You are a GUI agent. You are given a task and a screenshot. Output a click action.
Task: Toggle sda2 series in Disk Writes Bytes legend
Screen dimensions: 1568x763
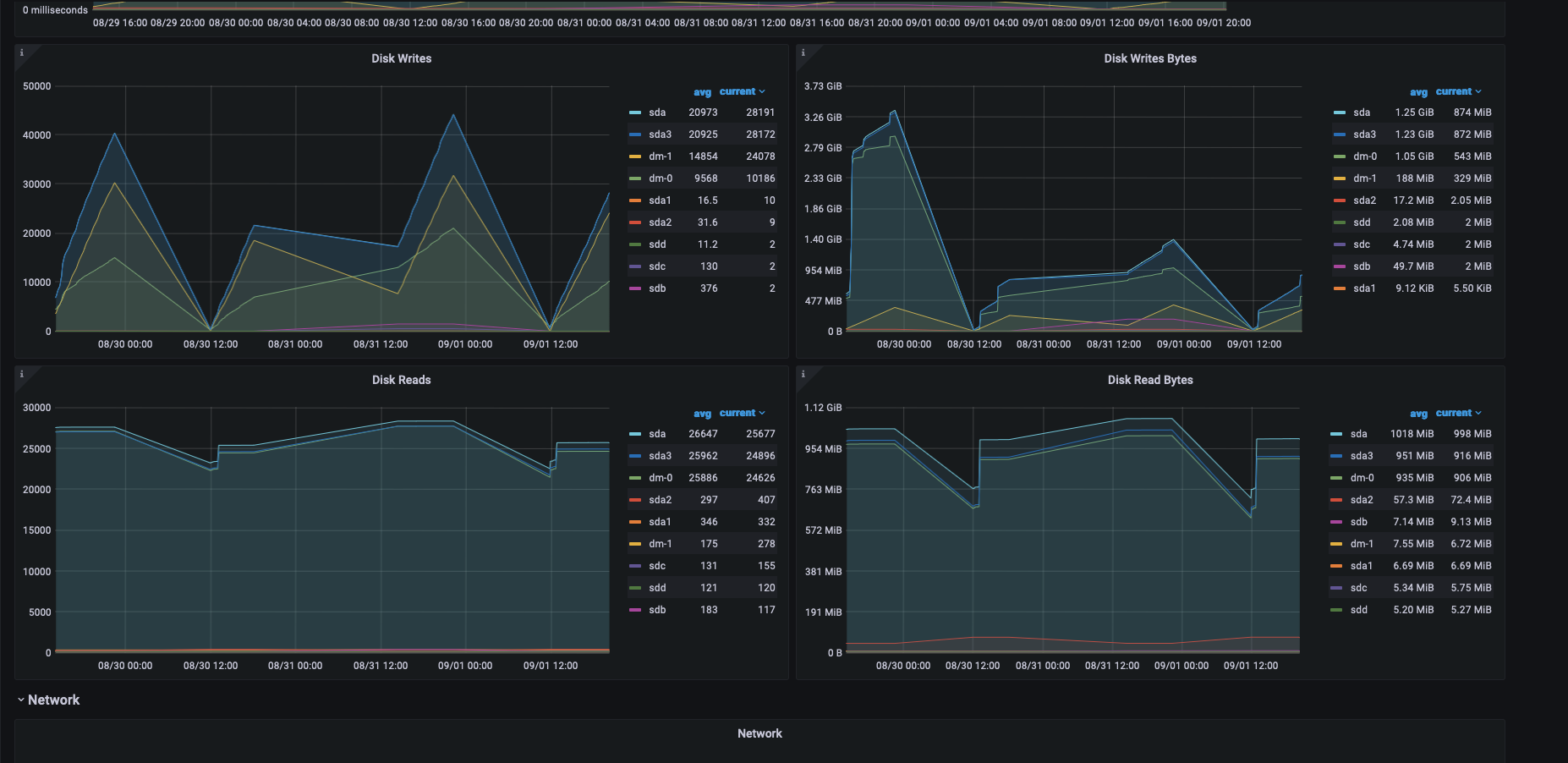point(1364,200)
